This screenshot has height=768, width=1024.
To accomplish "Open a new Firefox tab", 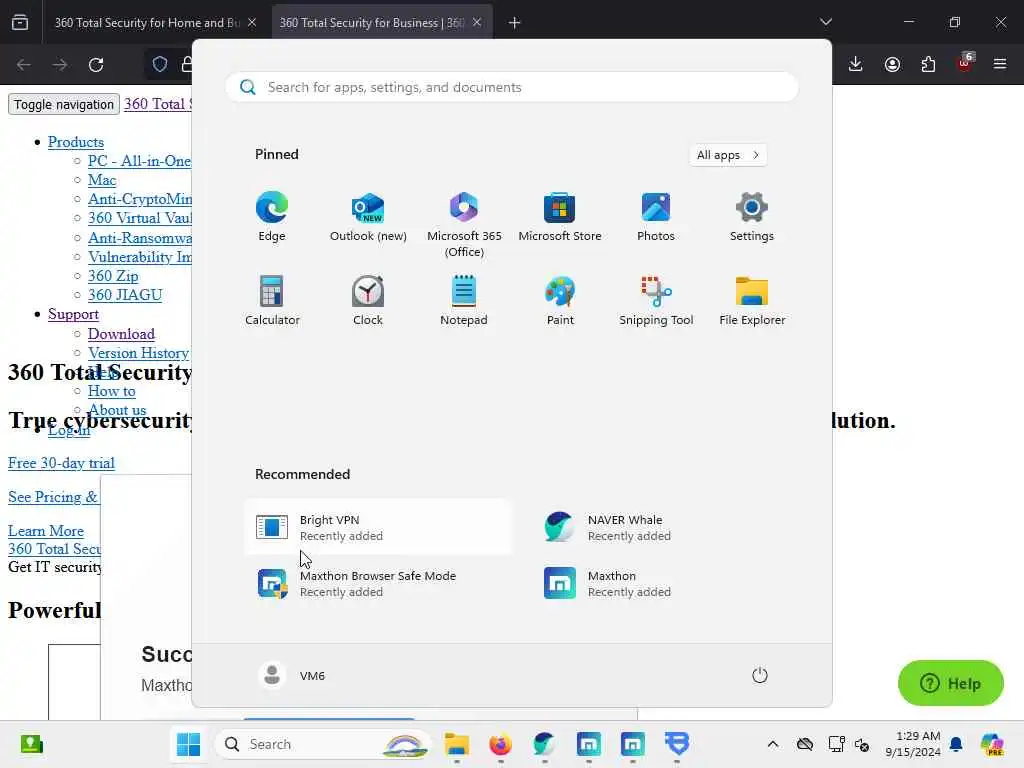I will pyautogui.click(x=515, y=23).
